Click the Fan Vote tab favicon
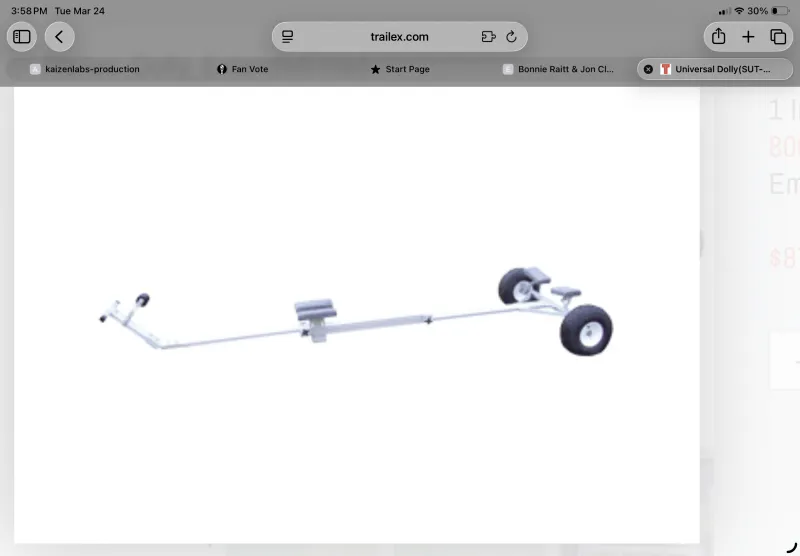800x556 pixels. [x=221, y=69]
